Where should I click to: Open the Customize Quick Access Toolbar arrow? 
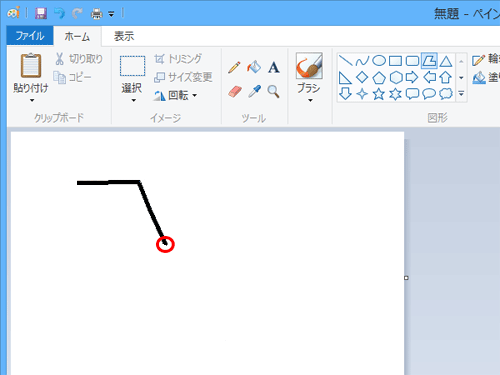point(111,14)
